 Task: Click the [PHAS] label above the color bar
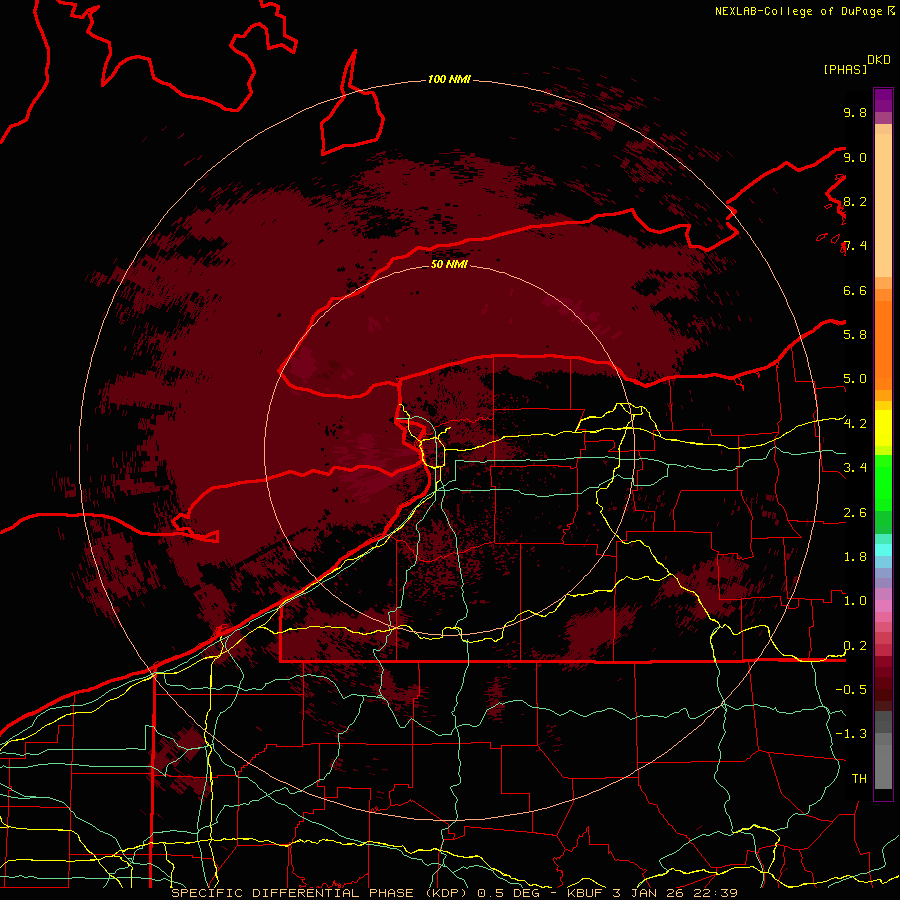(845, 69)
